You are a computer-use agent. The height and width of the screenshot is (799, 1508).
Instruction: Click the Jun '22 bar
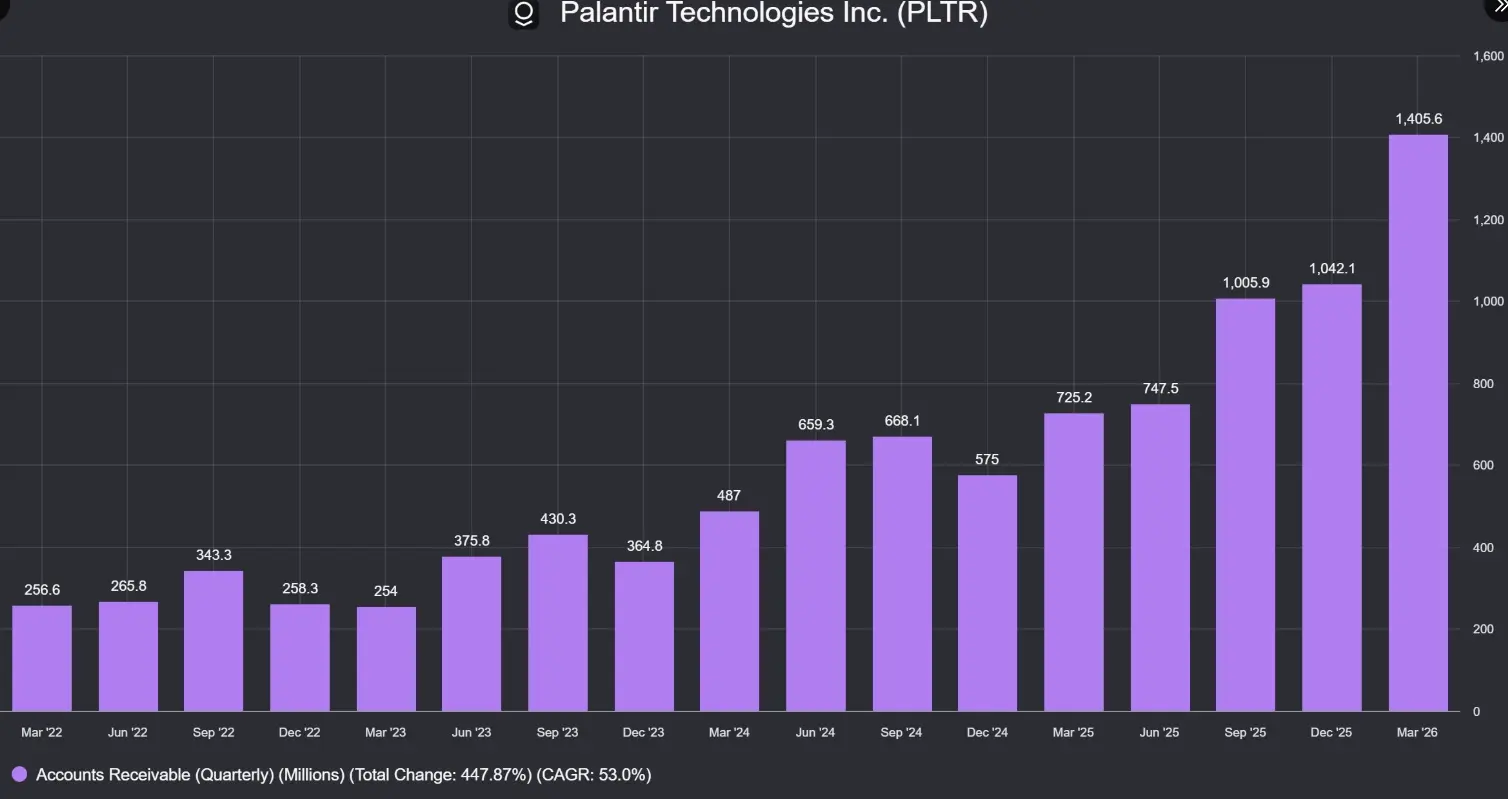click(x=128, y=656)
